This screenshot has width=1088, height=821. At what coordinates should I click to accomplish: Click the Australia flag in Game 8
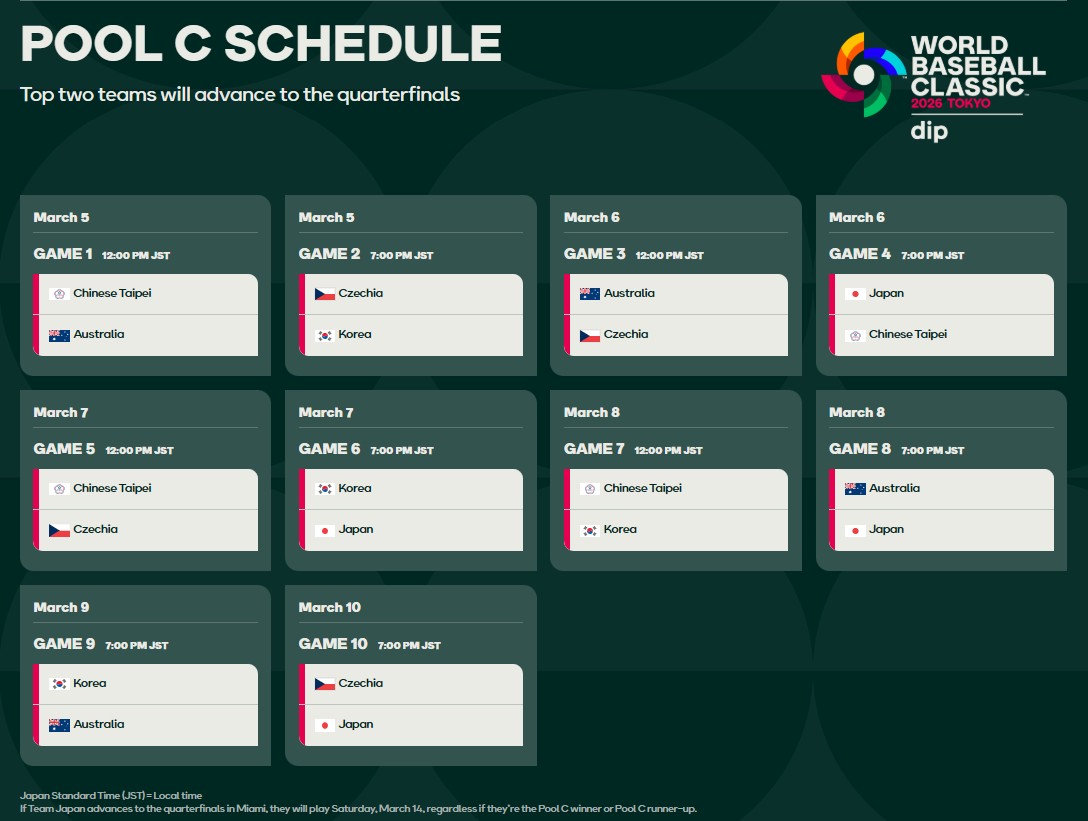855,489
